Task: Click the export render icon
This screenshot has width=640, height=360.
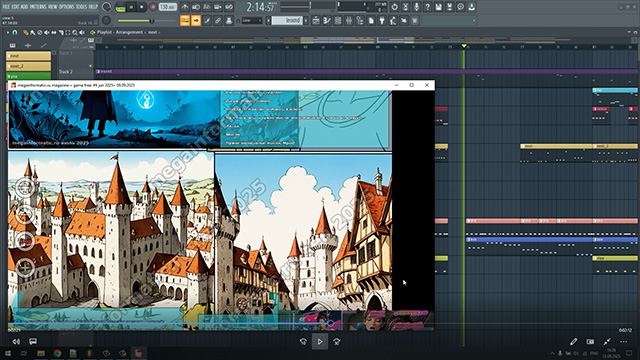Action: pyautogui.click(x=449, y=7)
